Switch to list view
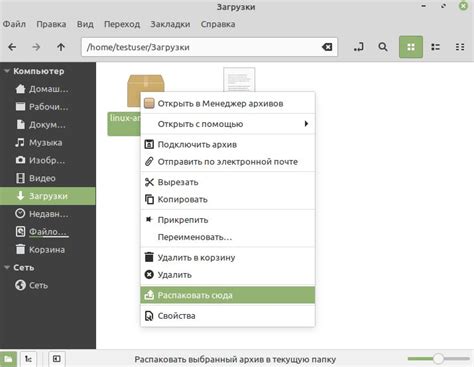This screenshot has width=474, height=367. pos(435,47)
